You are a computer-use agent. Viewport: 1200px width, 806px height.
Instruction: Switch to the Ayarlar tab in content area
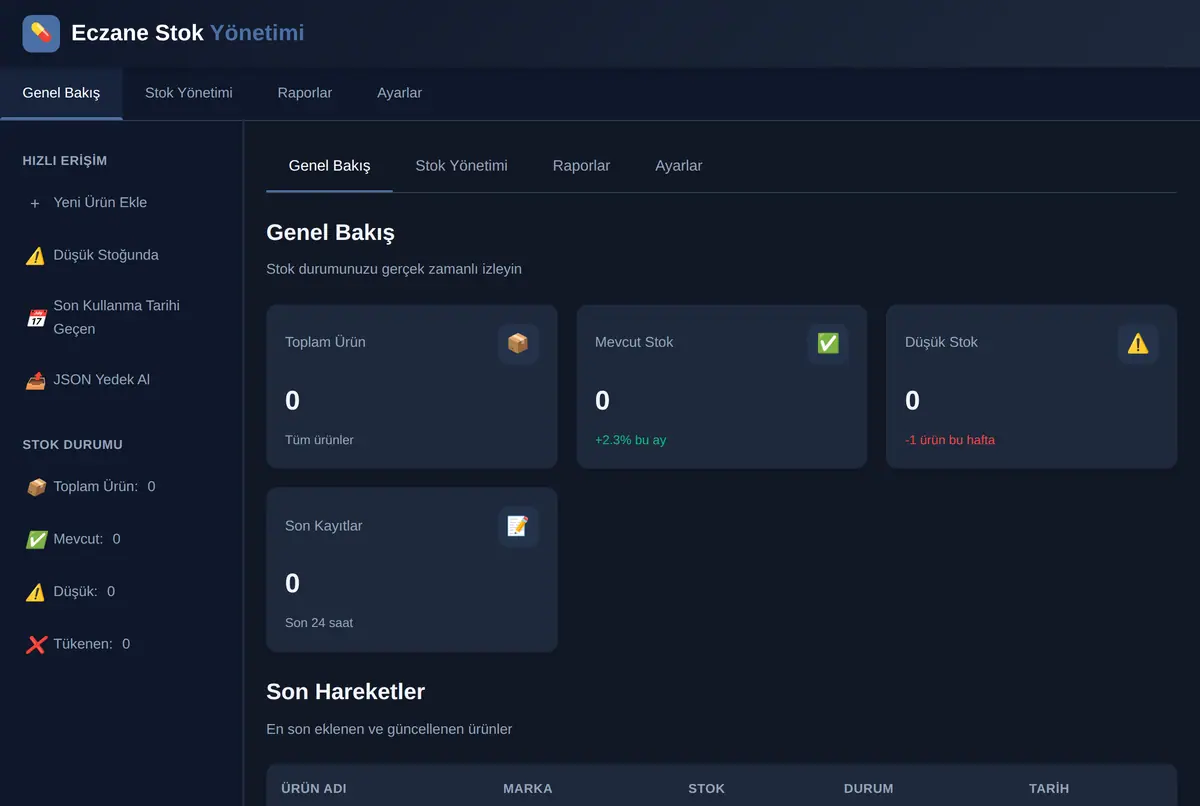click(x=679, y=166)
